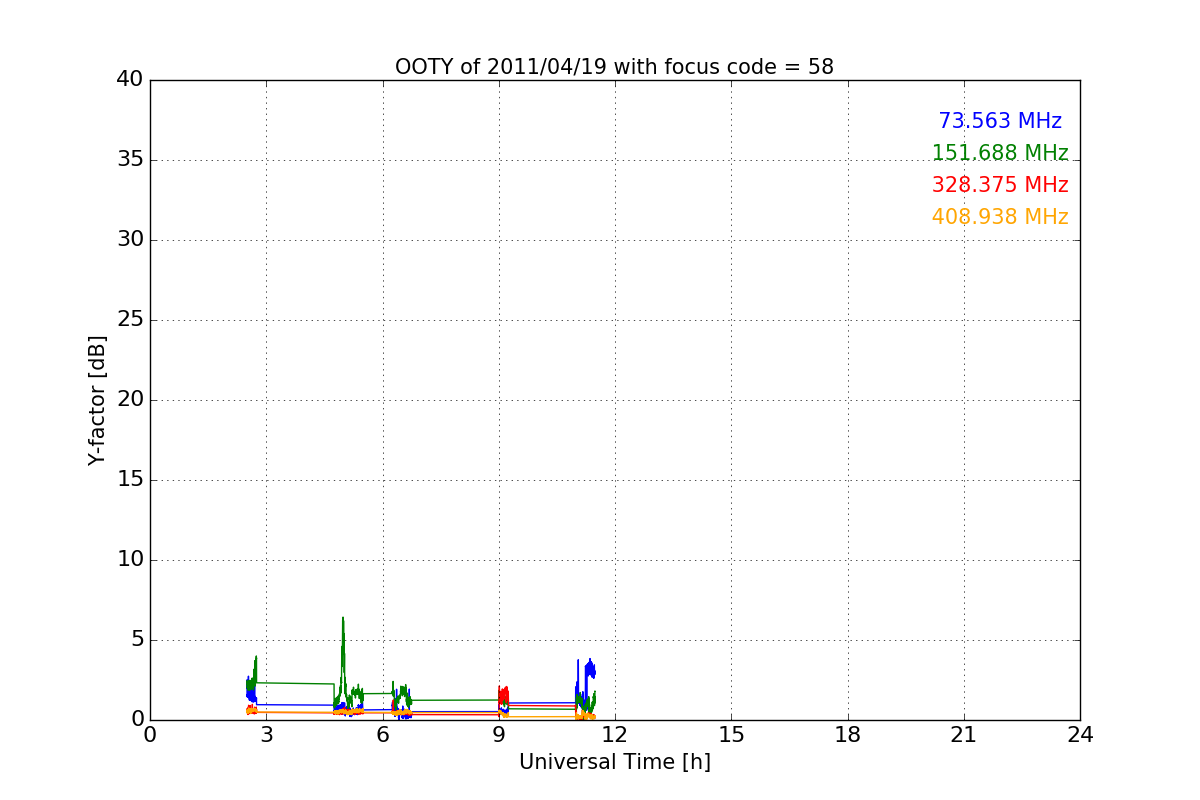
Task: Click the x-axis tick label 12
Action: (615, 735)
